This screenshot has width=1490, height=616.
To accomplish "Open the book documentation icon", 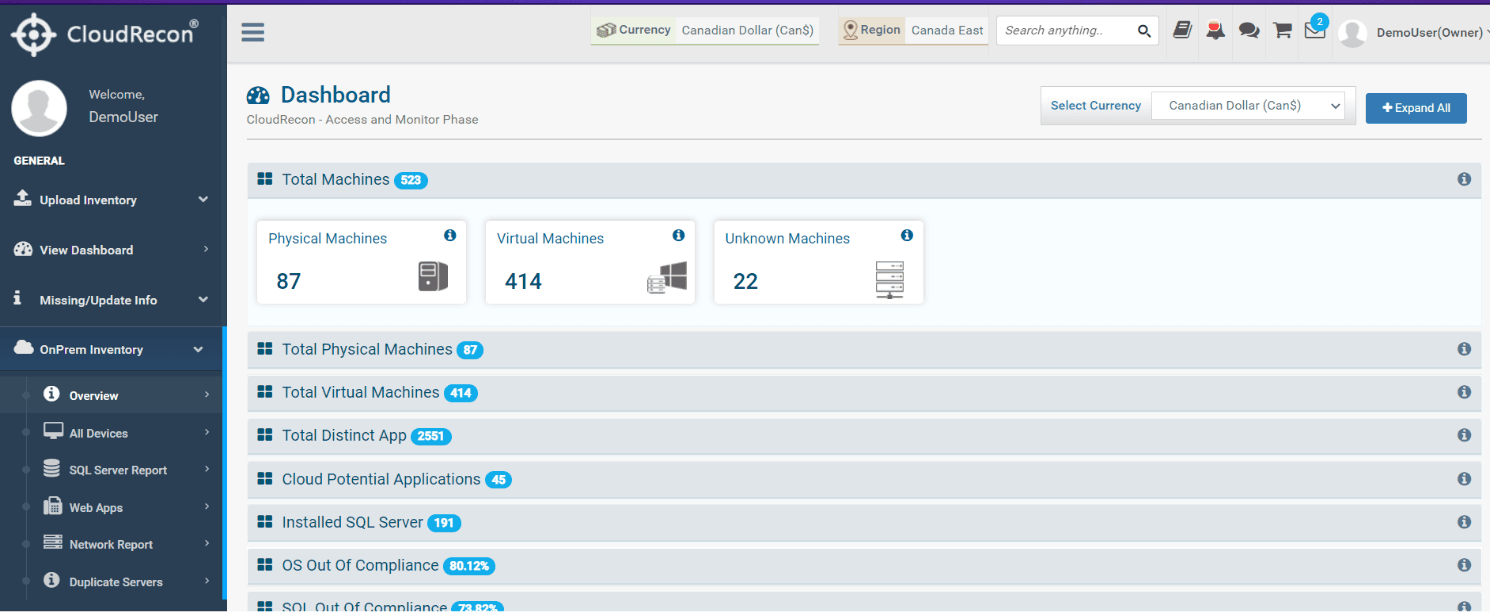I will 1182,30.
